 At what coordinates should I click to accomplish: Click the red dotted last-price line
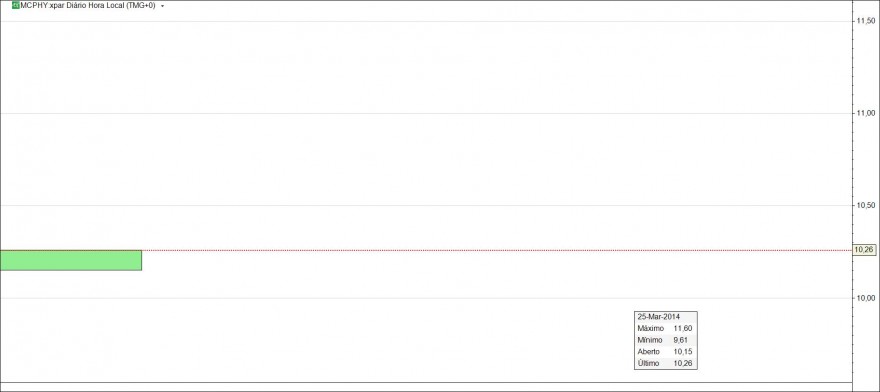click(x=497, y=250)
